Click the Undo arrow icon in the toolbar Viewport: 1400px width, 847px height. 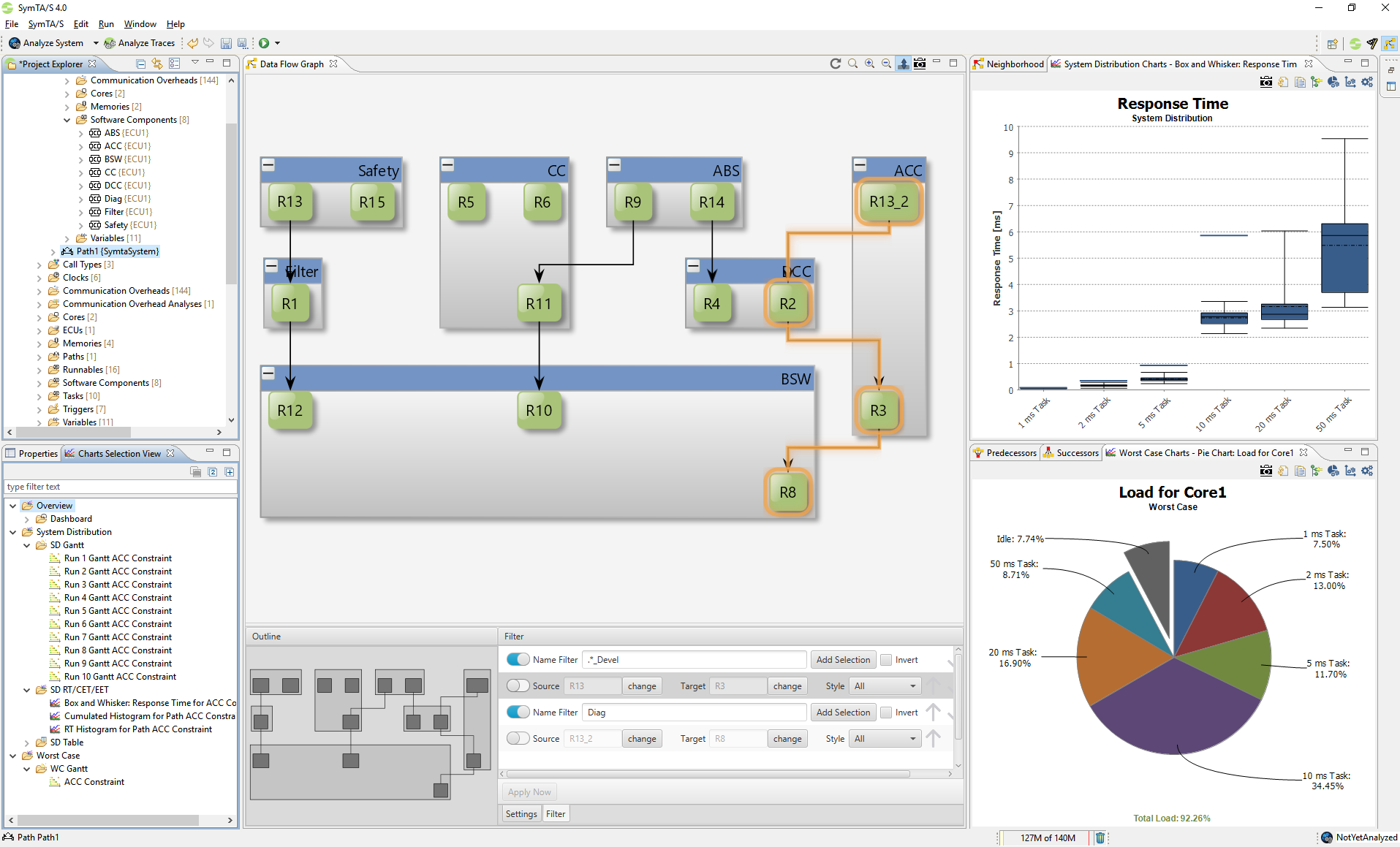192,42
